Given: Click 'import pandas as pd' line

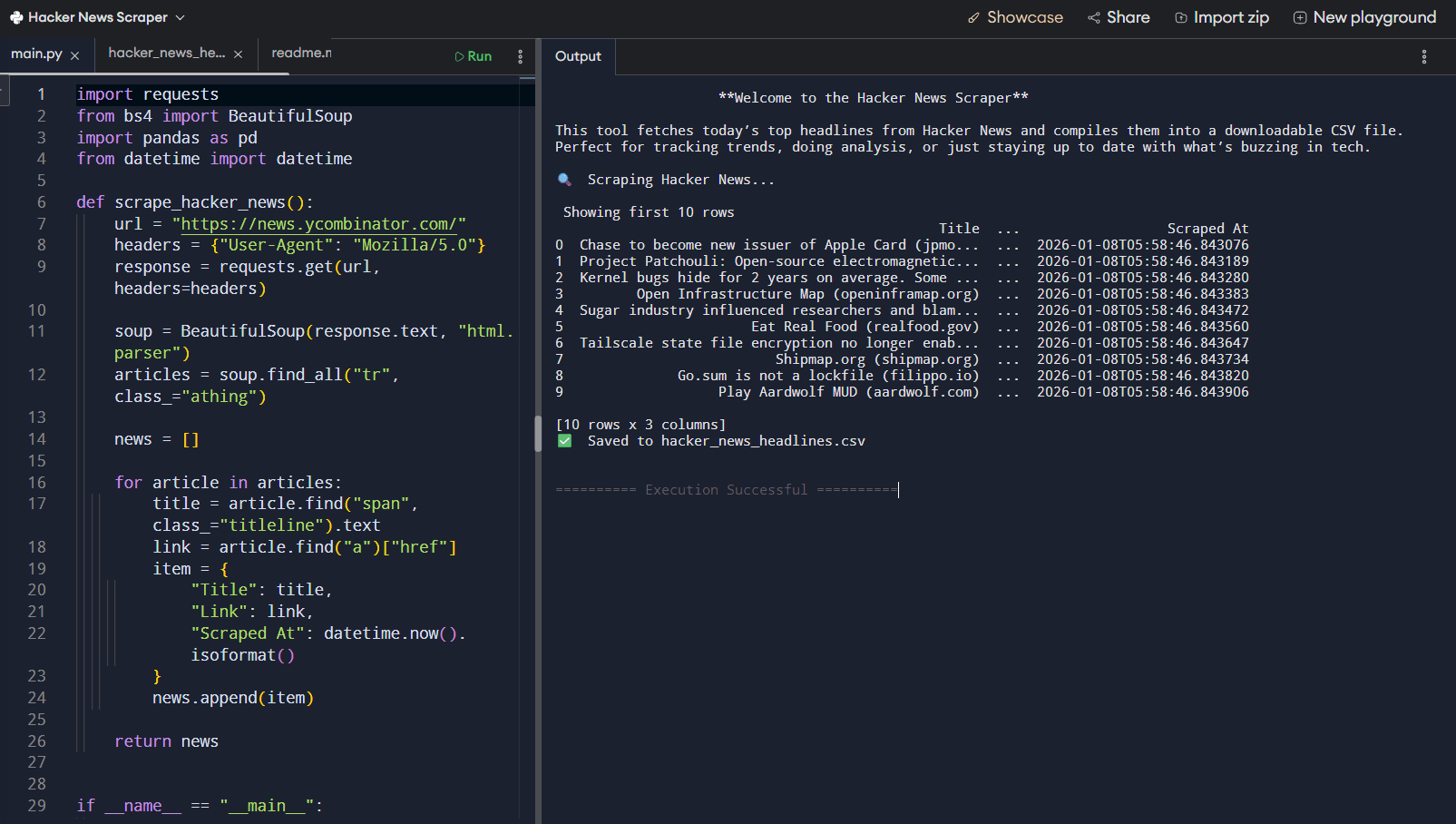Looking at the screenshot, I should (x=167, y=138).
